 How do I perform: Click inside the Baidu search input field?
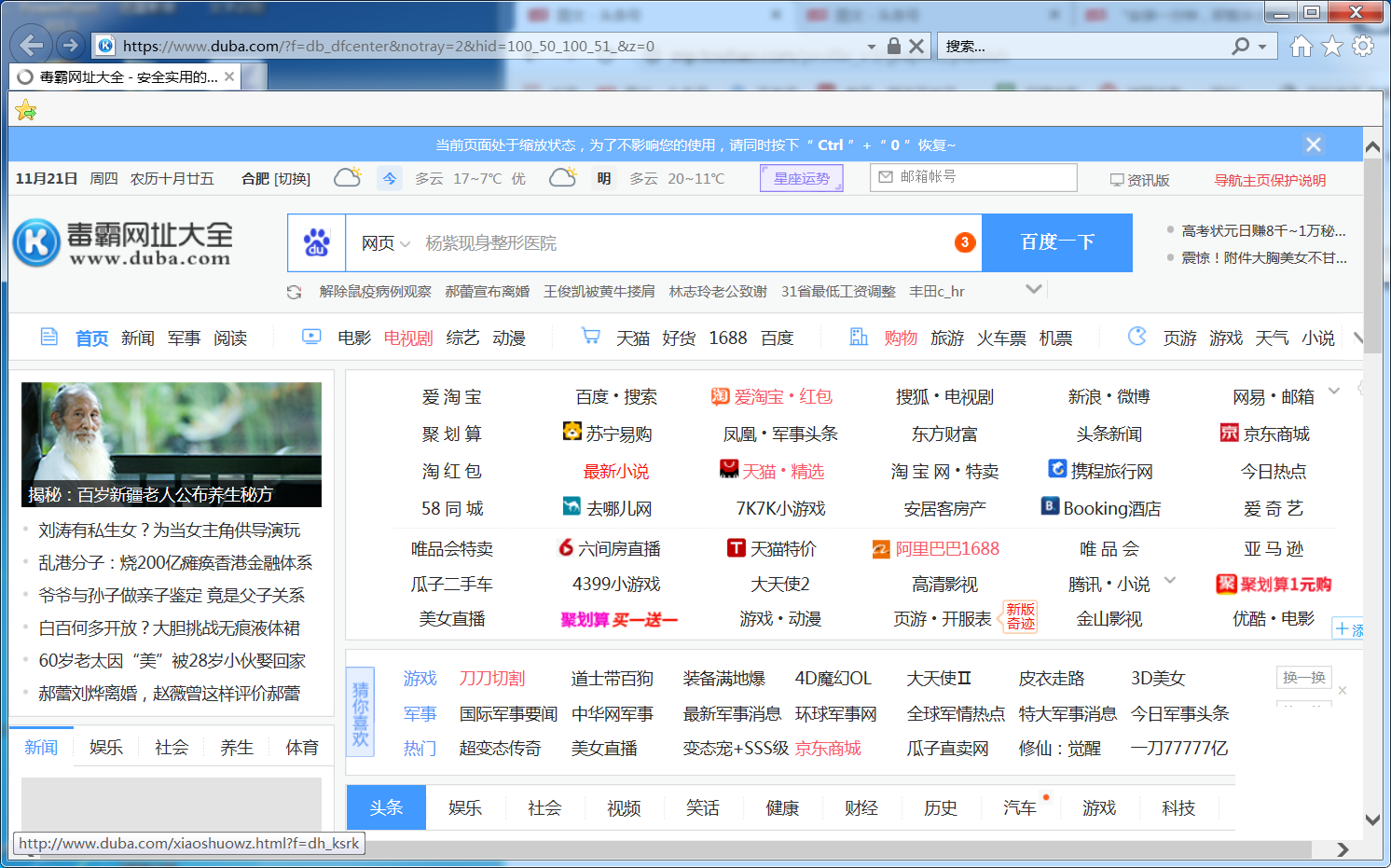pos(653,242)
